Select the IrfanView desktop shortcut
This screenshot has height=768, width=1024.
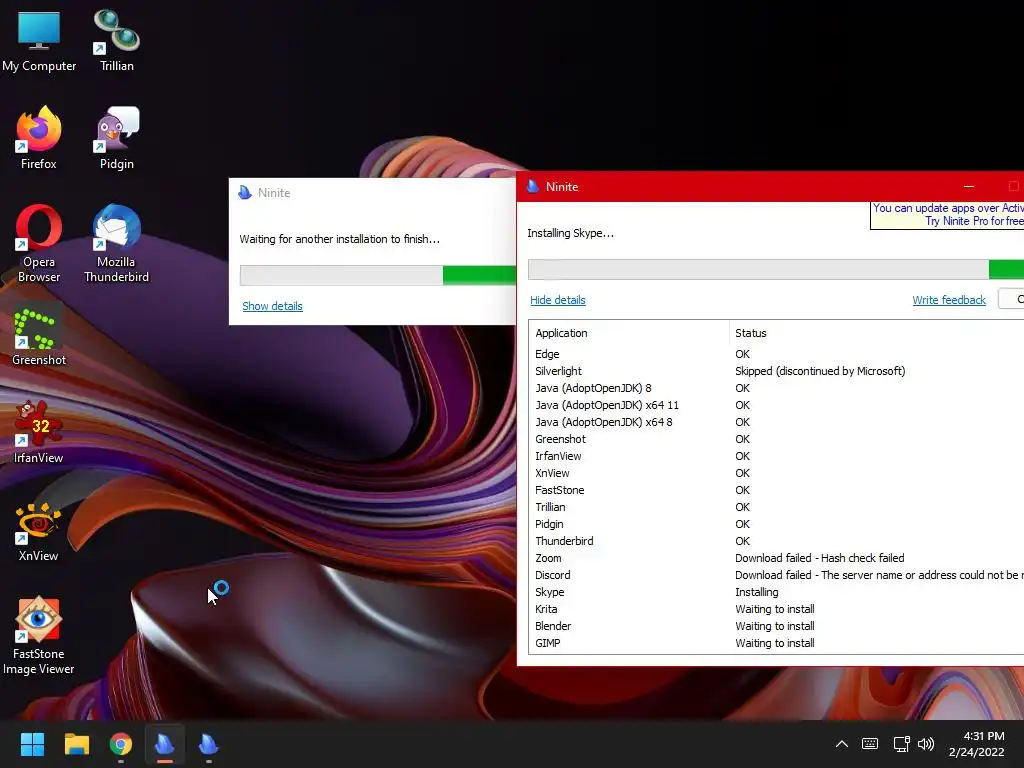coord(39,432)
